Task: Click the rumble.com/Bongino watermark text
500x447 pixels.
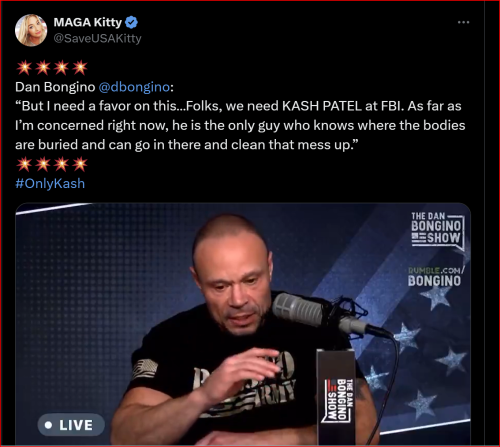Action: point(435,277)
